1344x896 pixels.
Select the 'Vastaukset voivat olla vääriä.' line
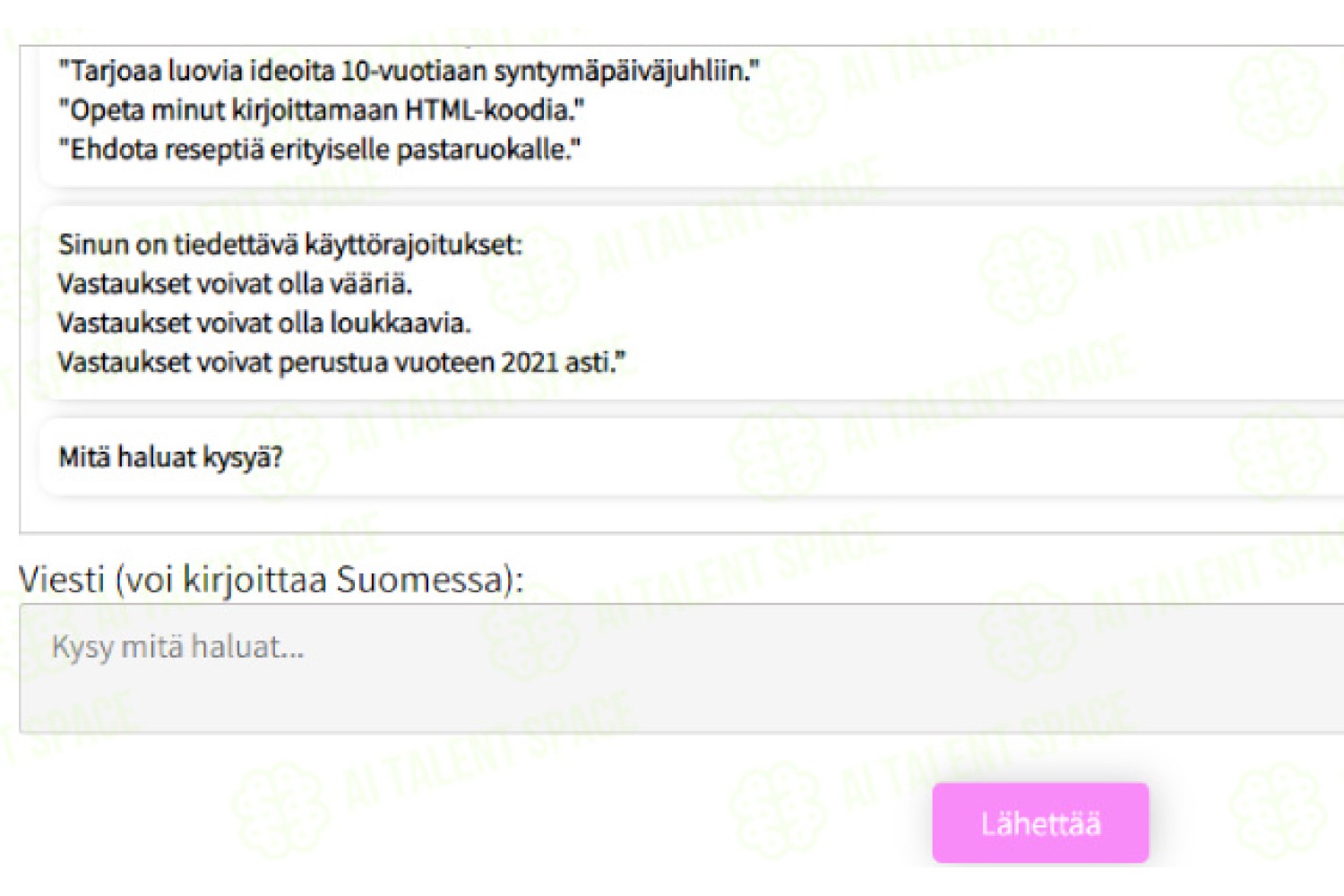pos(235,283)
